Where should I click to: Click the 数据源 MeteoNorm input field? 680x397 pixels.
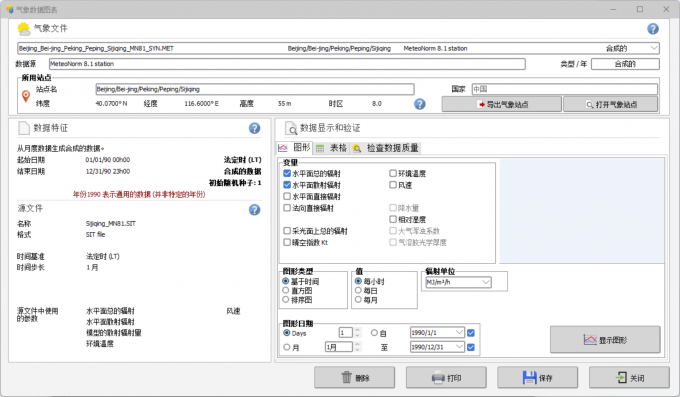coord(287,64)
